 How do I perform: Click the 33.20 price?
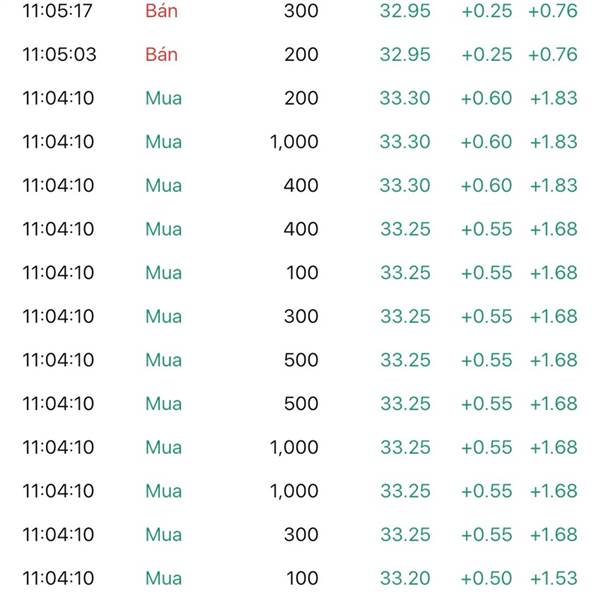point(405,578)
